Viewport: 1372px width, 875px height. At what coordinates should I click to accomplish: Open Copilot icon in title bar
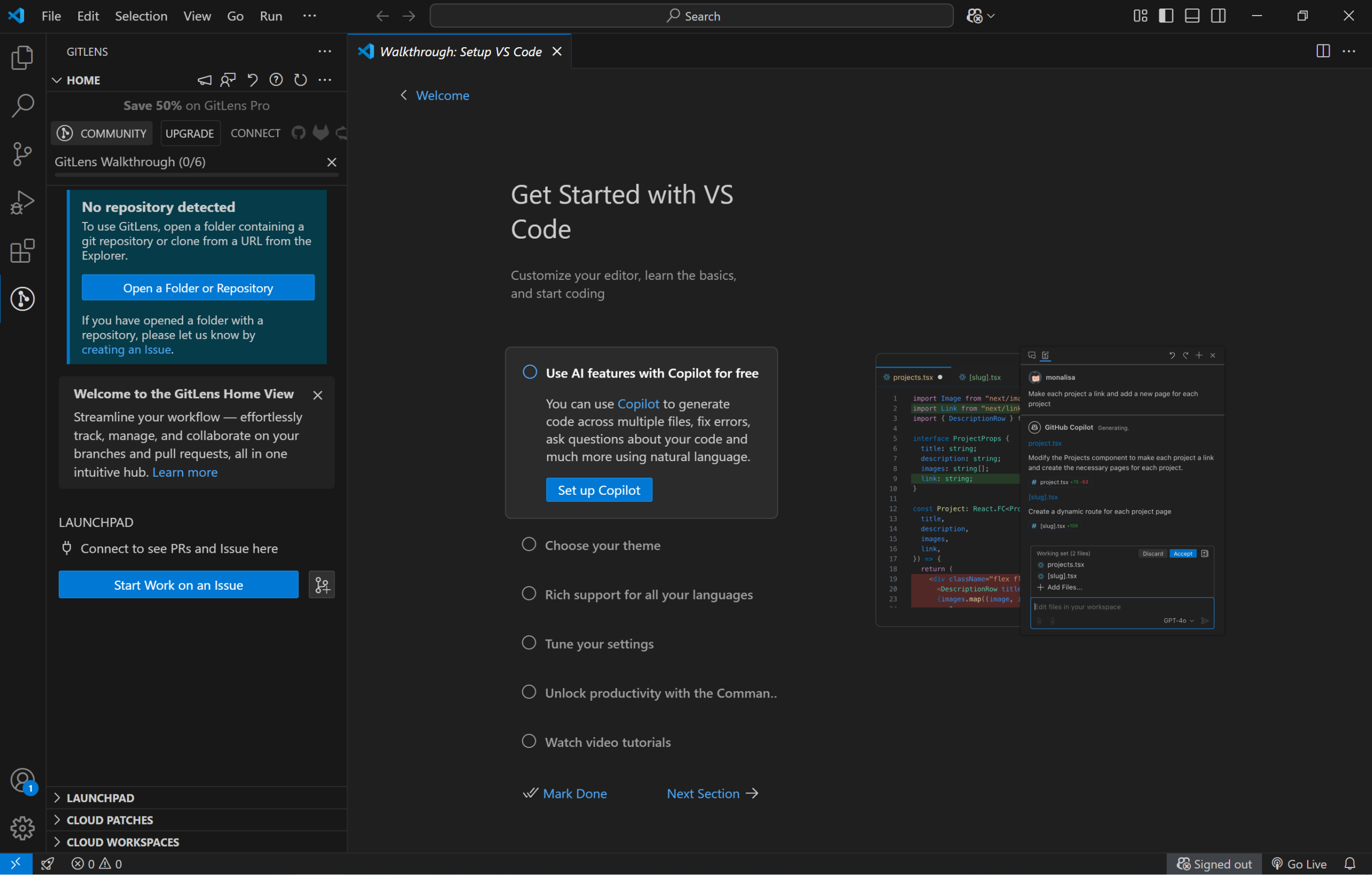pos(974,16)
